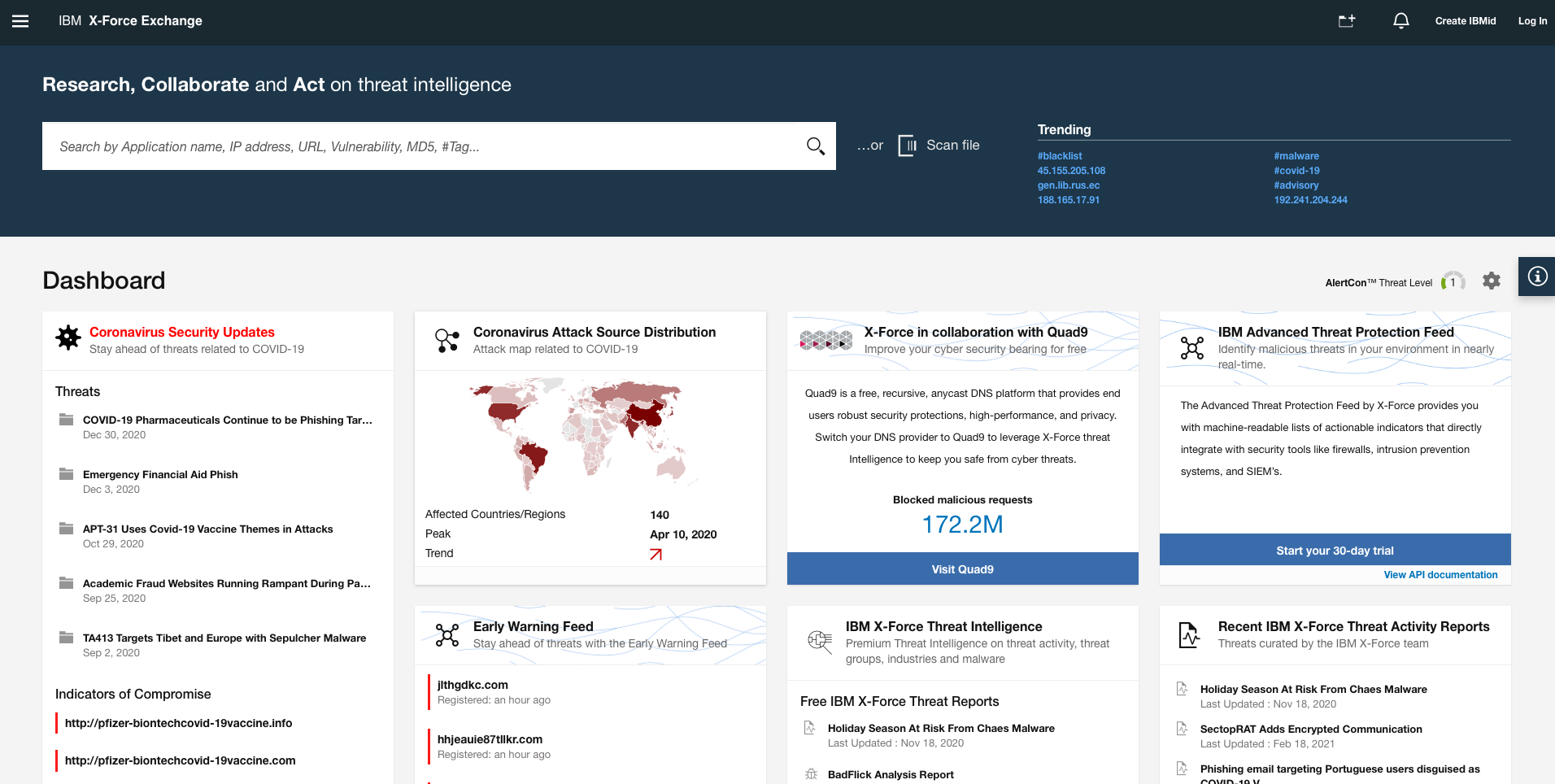Viewport: 1555px width, 784px height.
Task: Click folder icon beside Emergency Financial Aid Phish
Action: tap(67, 474)
